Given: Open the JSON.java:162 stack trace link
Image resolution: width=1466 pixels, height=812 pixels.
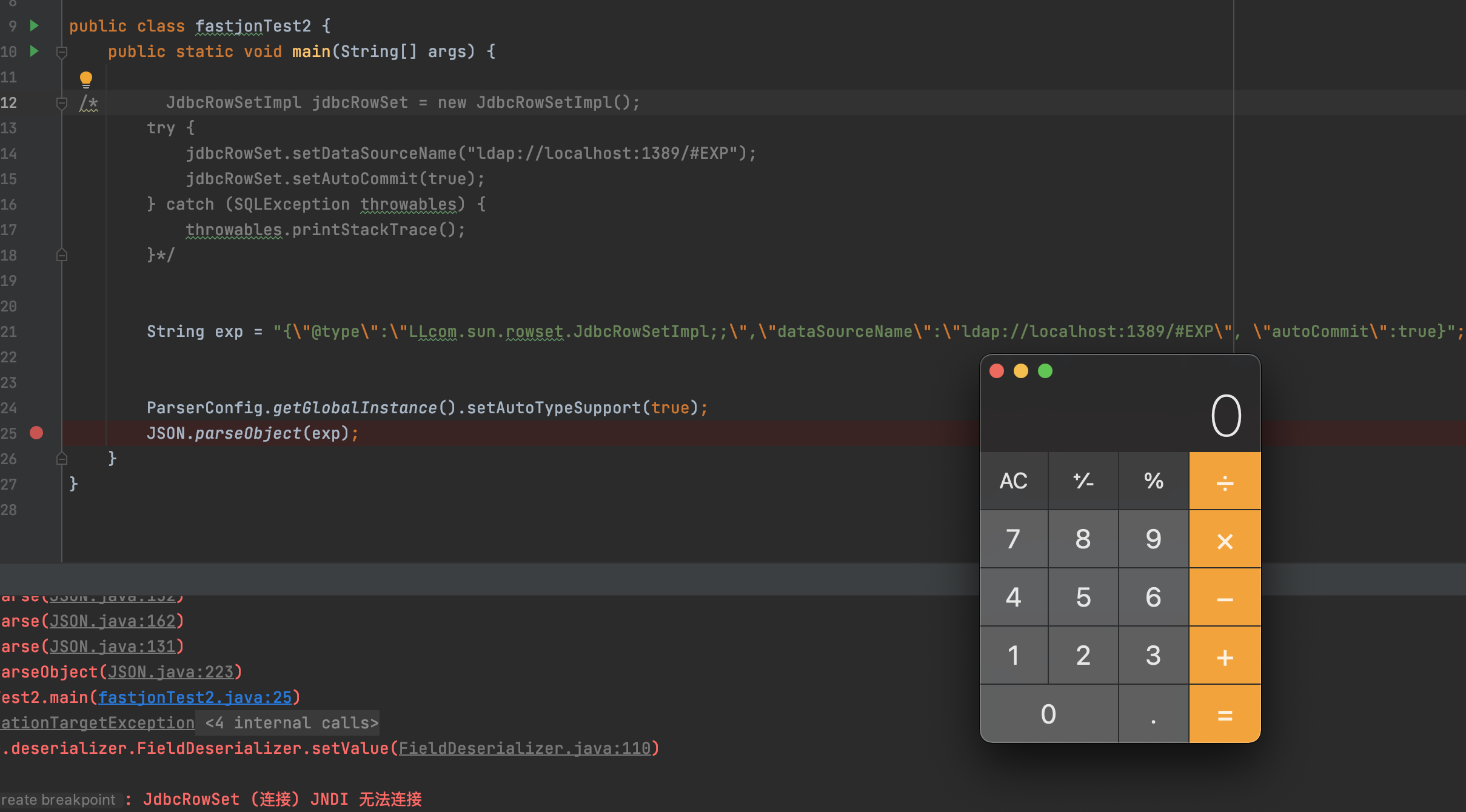Looking at the screenshot, I should coord(113,621).
